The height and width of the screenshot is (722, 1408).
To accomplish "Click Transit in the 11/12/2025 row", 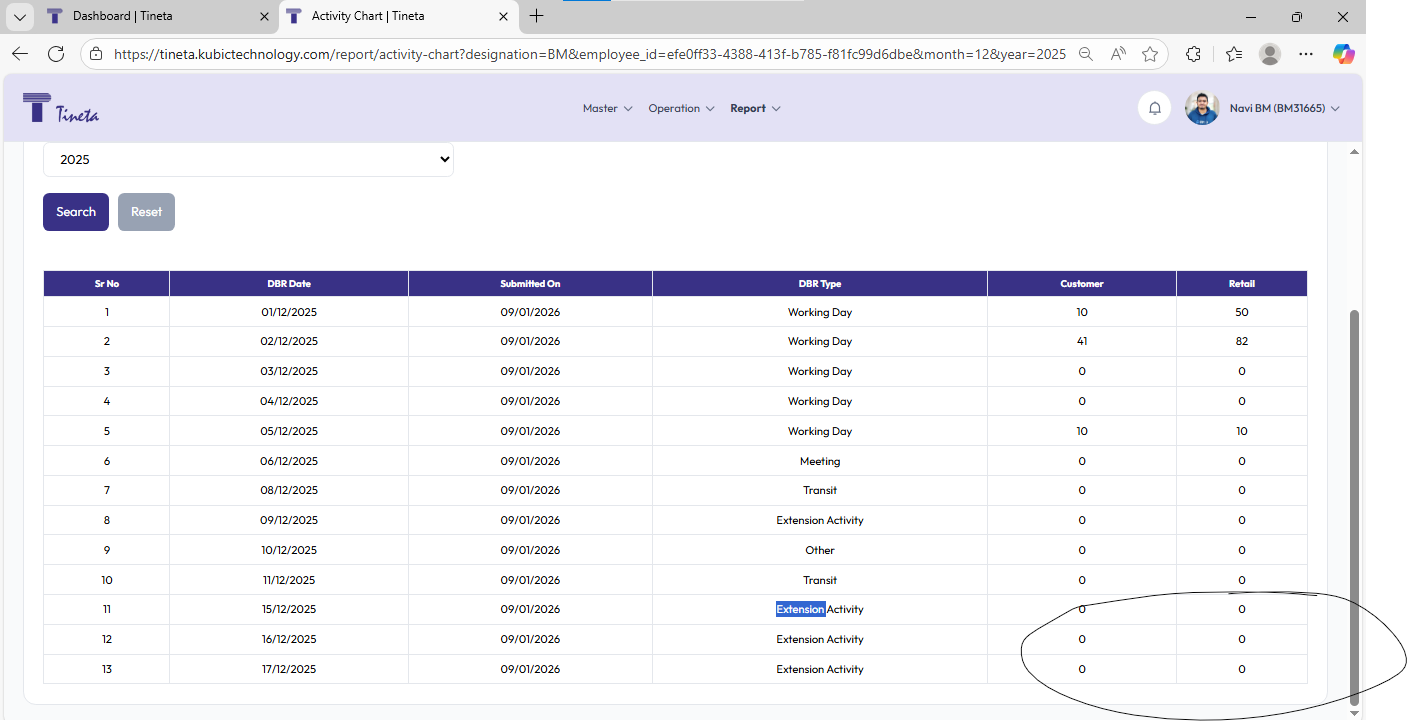I will [x=820, y=580].
